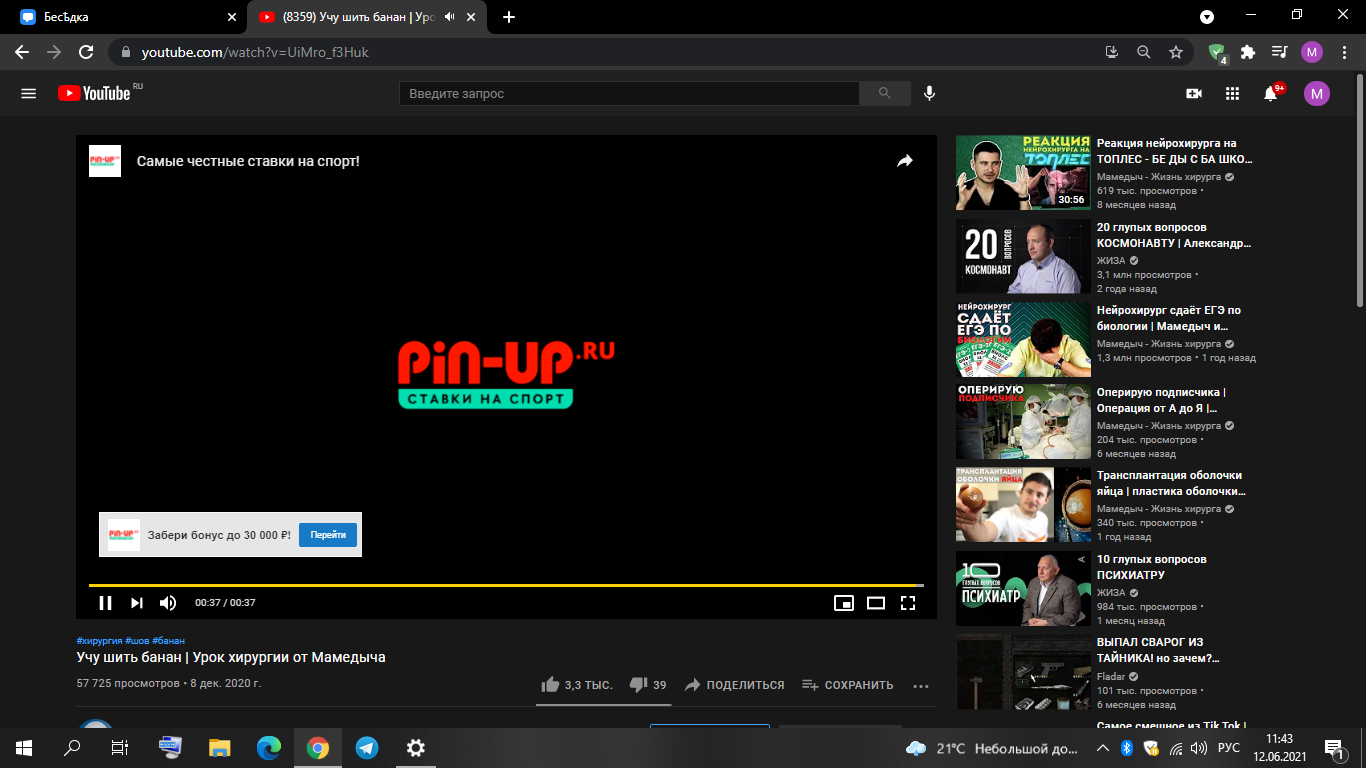Switch to theater mode
The height and width of the screenshot is (768, 1366).
876,602
